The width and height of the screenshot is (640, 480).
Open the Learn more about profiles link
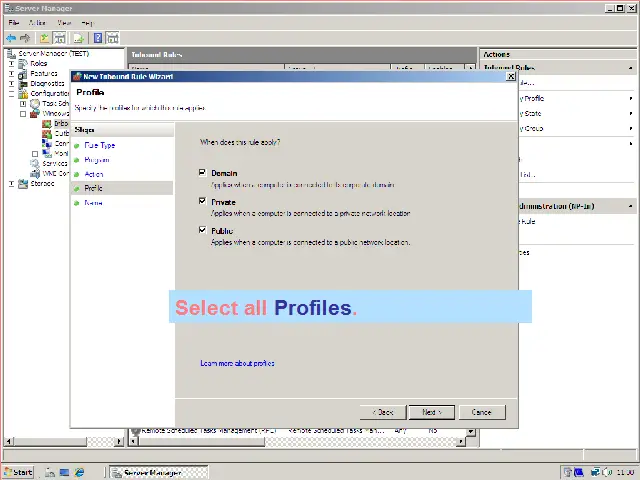[x=237, y=363]
